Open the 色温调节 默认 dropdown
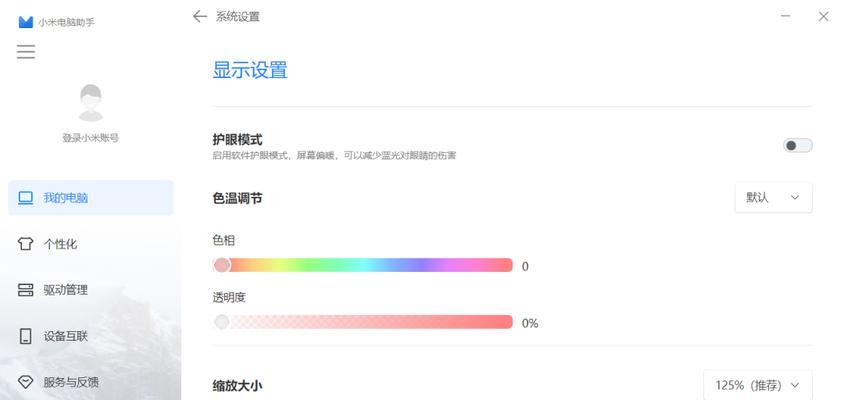The image size is (844, 400). [773, 198]
